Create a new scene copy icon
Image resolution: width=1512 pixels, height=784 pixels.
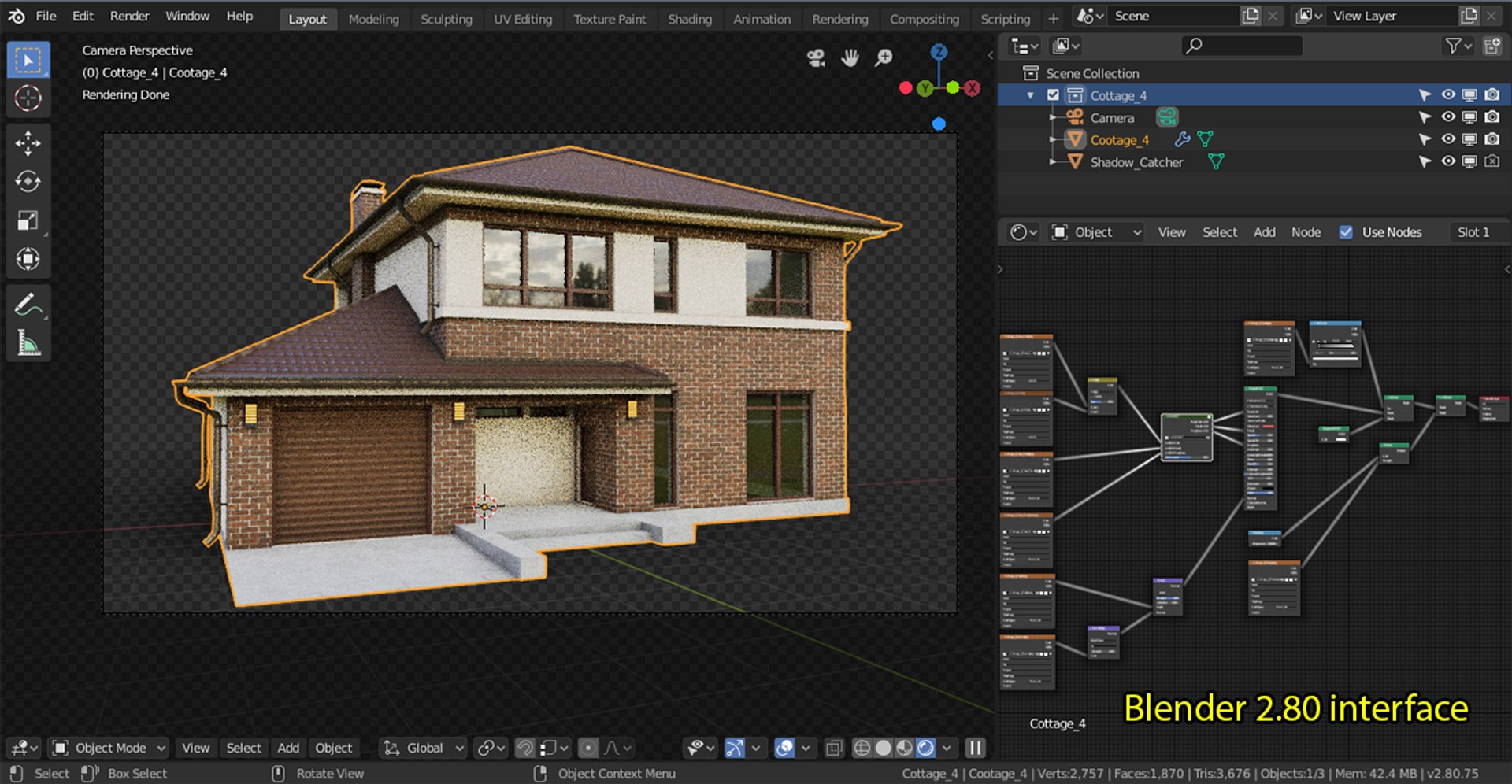tap(1251, 16)
